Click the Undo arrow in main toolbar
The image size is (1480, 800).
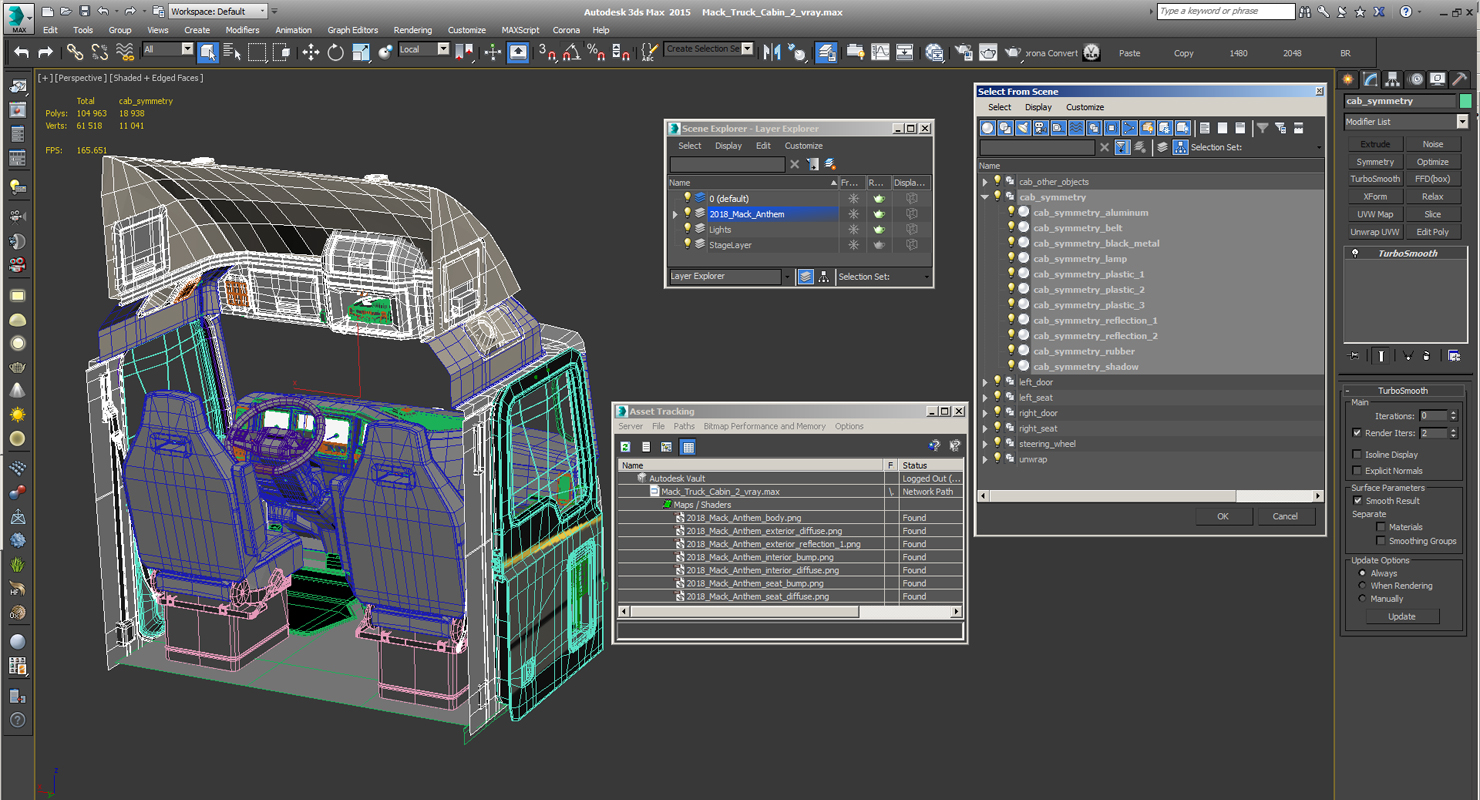click(x=21, y=52)
